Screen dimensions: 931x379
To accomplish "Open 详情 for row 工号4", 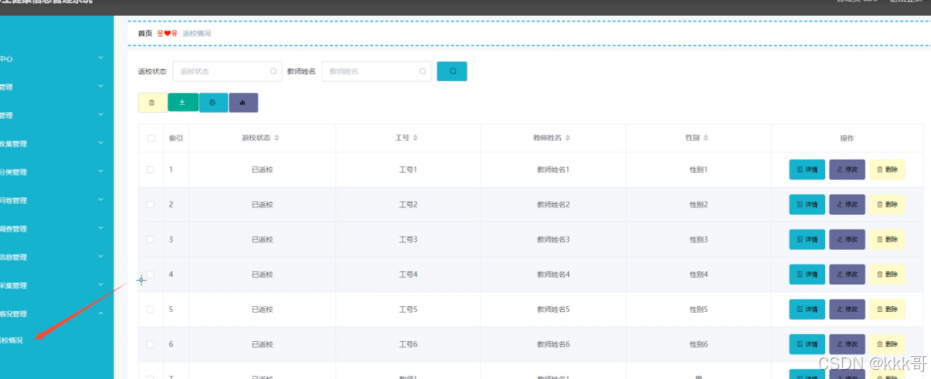I will [807, 274].
